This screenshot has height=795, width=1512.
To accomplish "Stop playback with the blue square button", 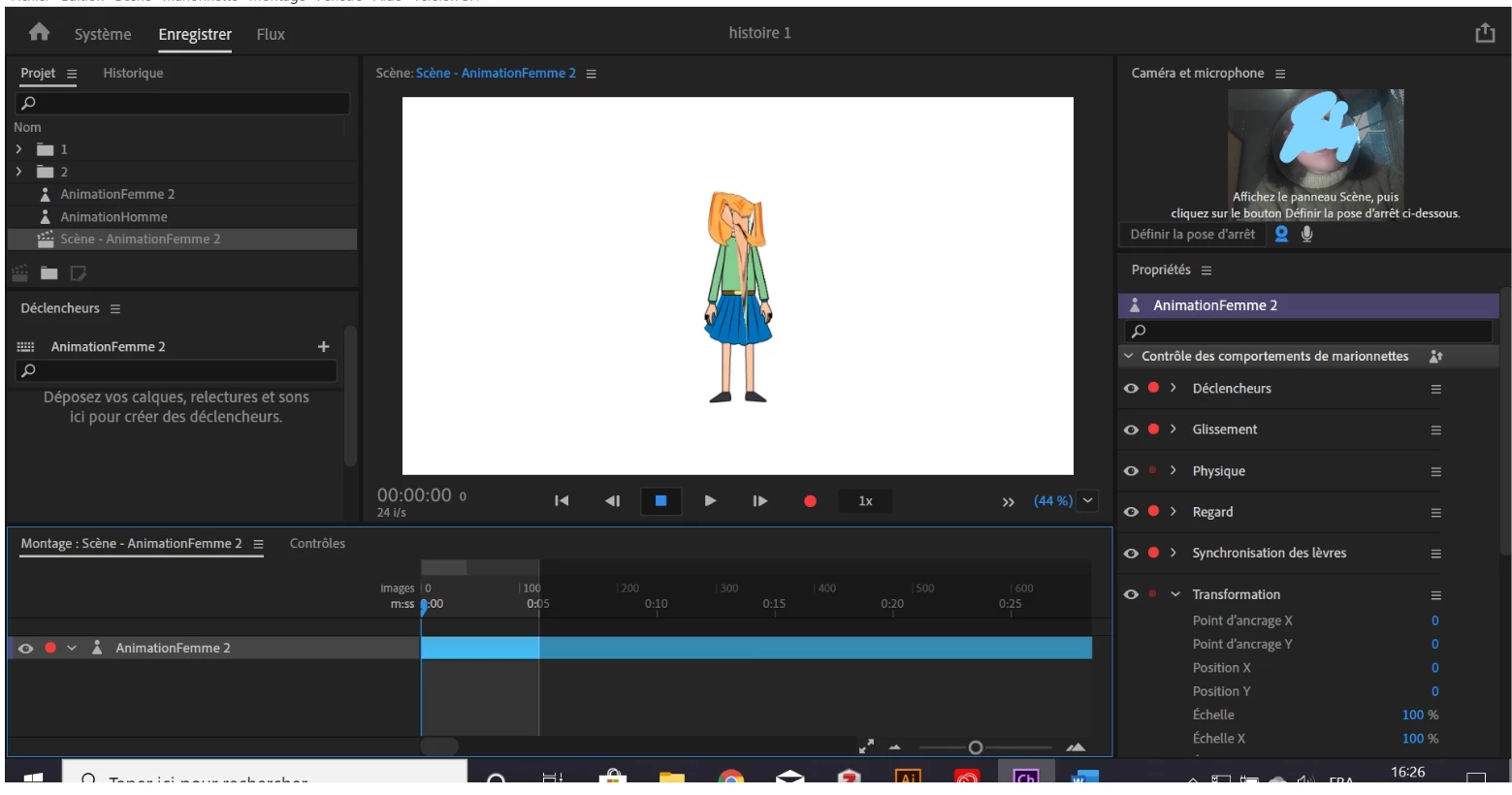I will pos(660,501).
